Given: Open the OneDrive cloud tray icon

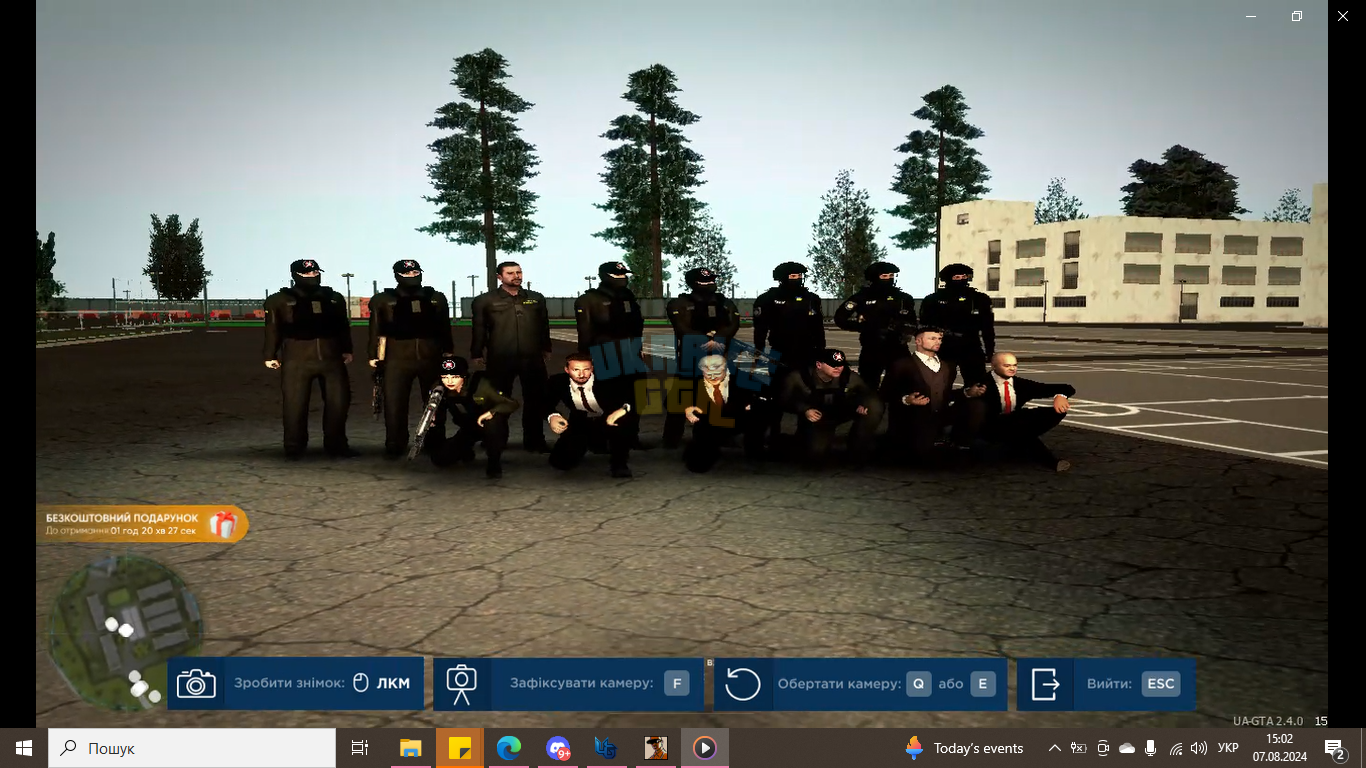Looking at the screenshot, I should tap(1127, 748).
